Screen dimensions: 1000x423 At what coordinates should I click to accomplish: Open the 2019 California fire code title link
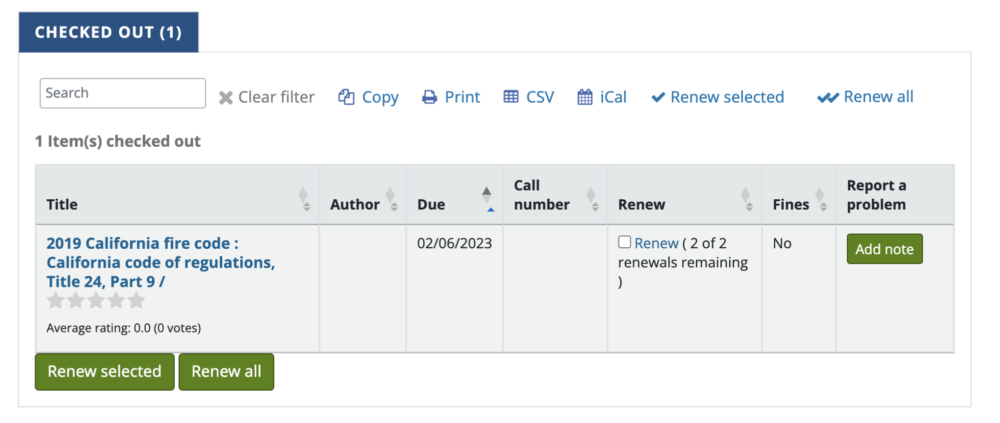point(161,262)
